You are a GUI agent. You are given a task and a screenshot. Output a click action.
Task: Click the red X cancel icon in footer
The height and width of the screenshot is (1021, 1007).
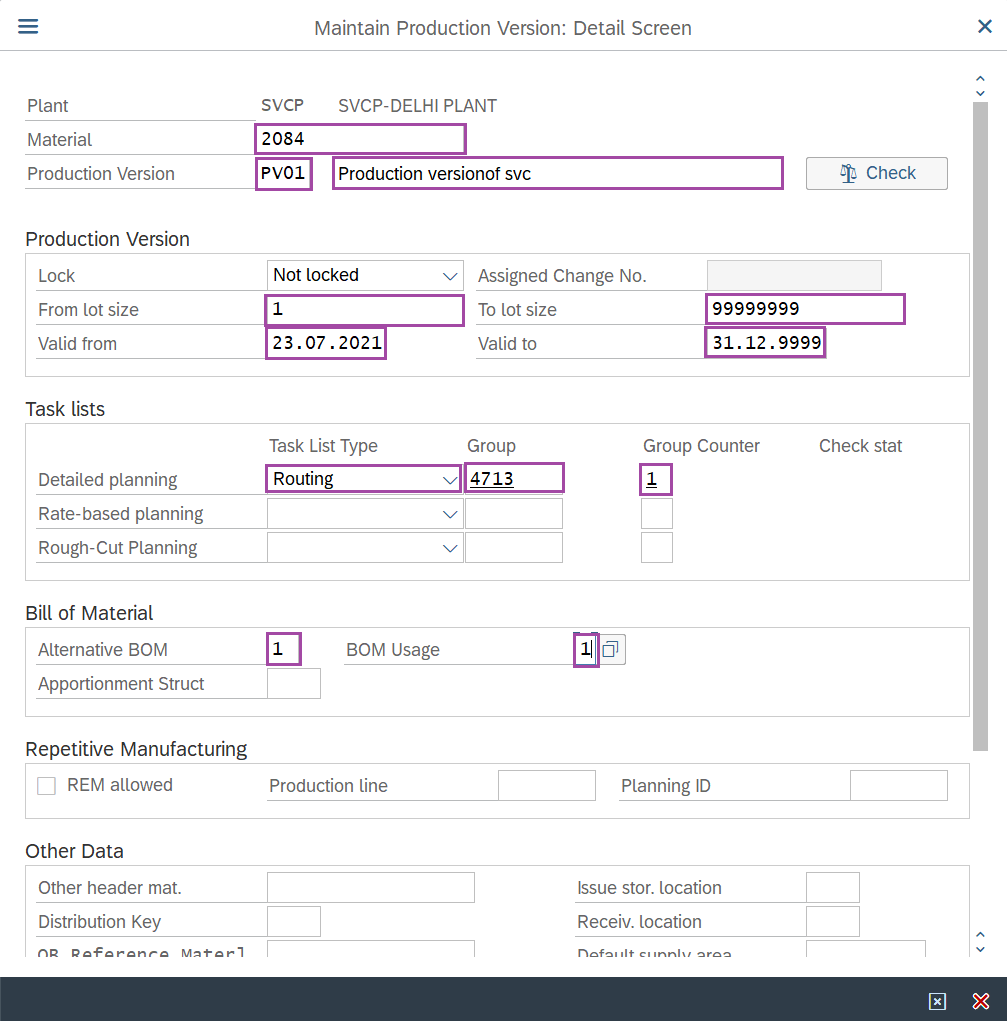(x=980, y=1001)
